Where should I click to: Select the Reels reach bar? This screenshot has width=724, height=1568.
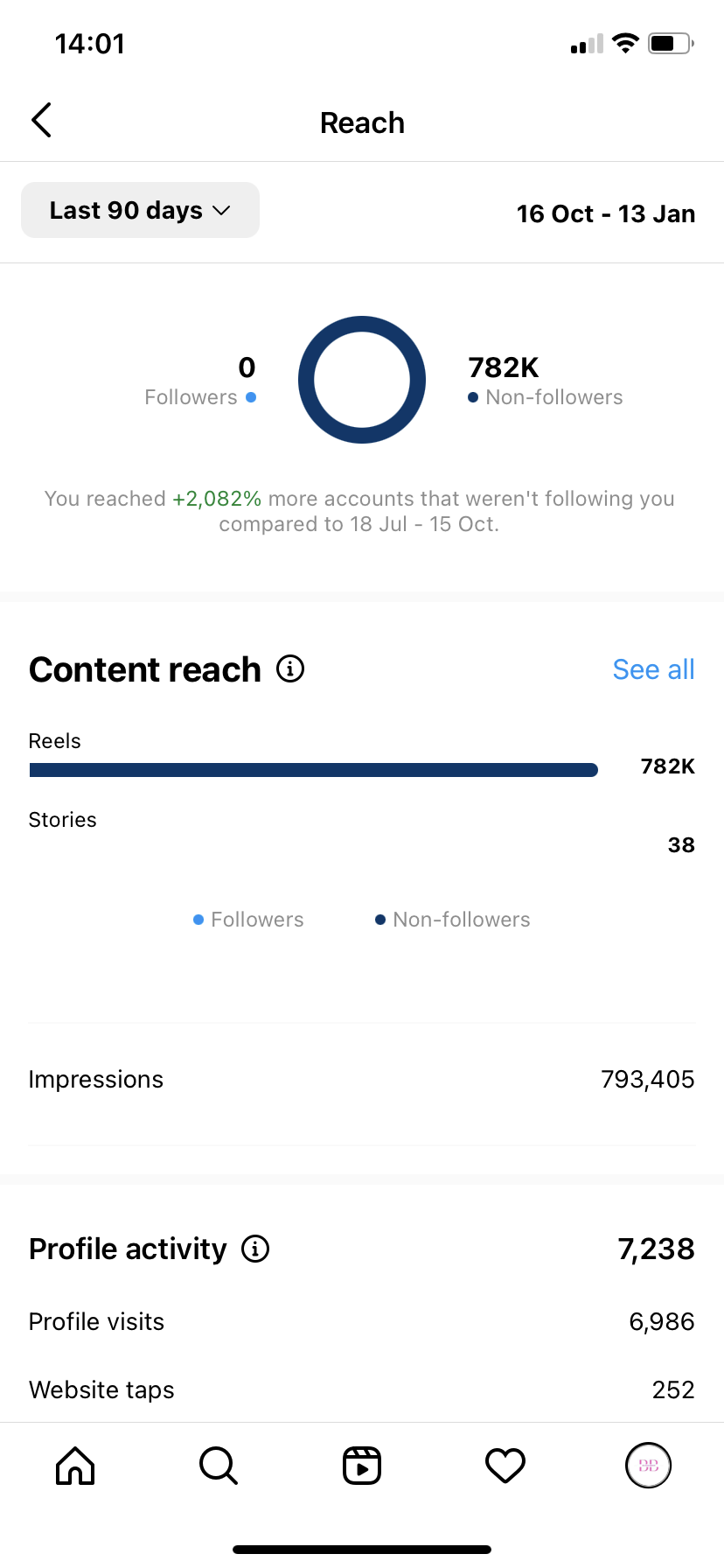coord(313,770)
